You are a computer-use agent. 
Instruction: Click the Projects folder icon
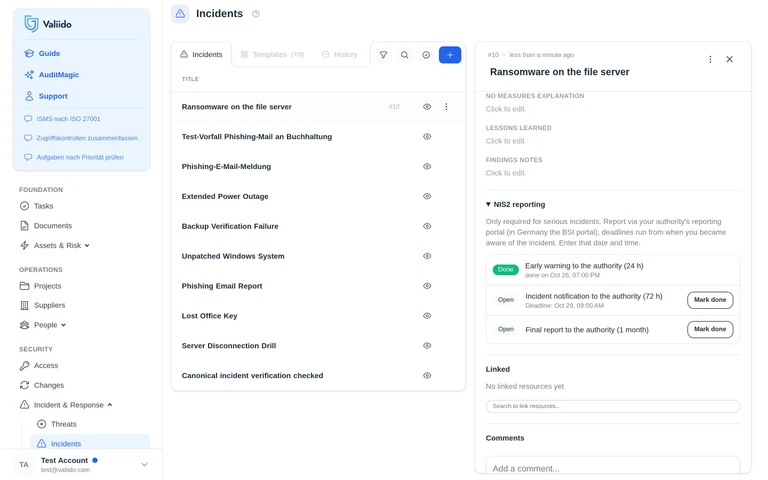(24, 286)
